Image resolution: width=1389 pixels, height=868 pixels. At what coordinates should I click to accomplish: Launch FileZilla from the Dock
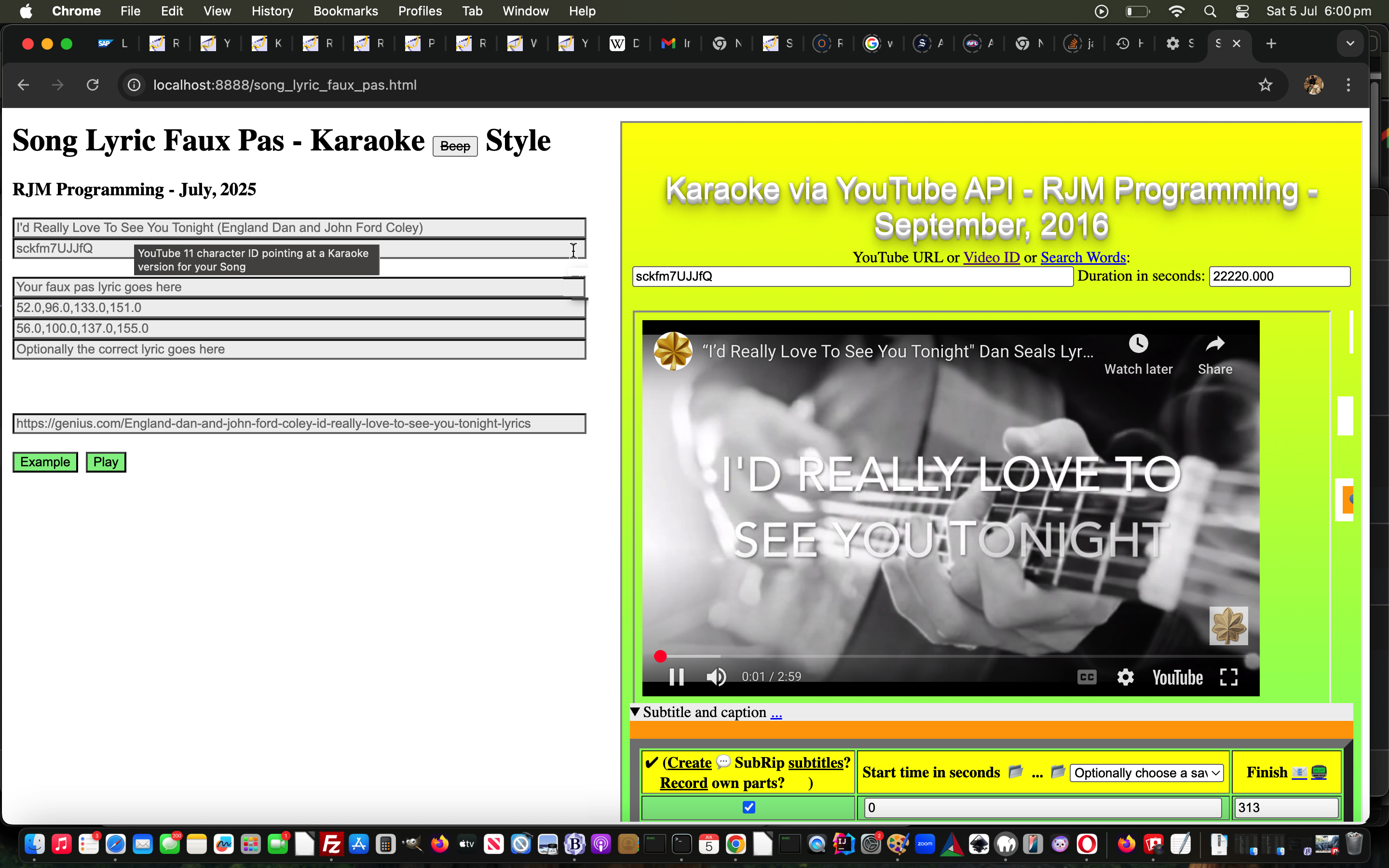pos(331,844)
